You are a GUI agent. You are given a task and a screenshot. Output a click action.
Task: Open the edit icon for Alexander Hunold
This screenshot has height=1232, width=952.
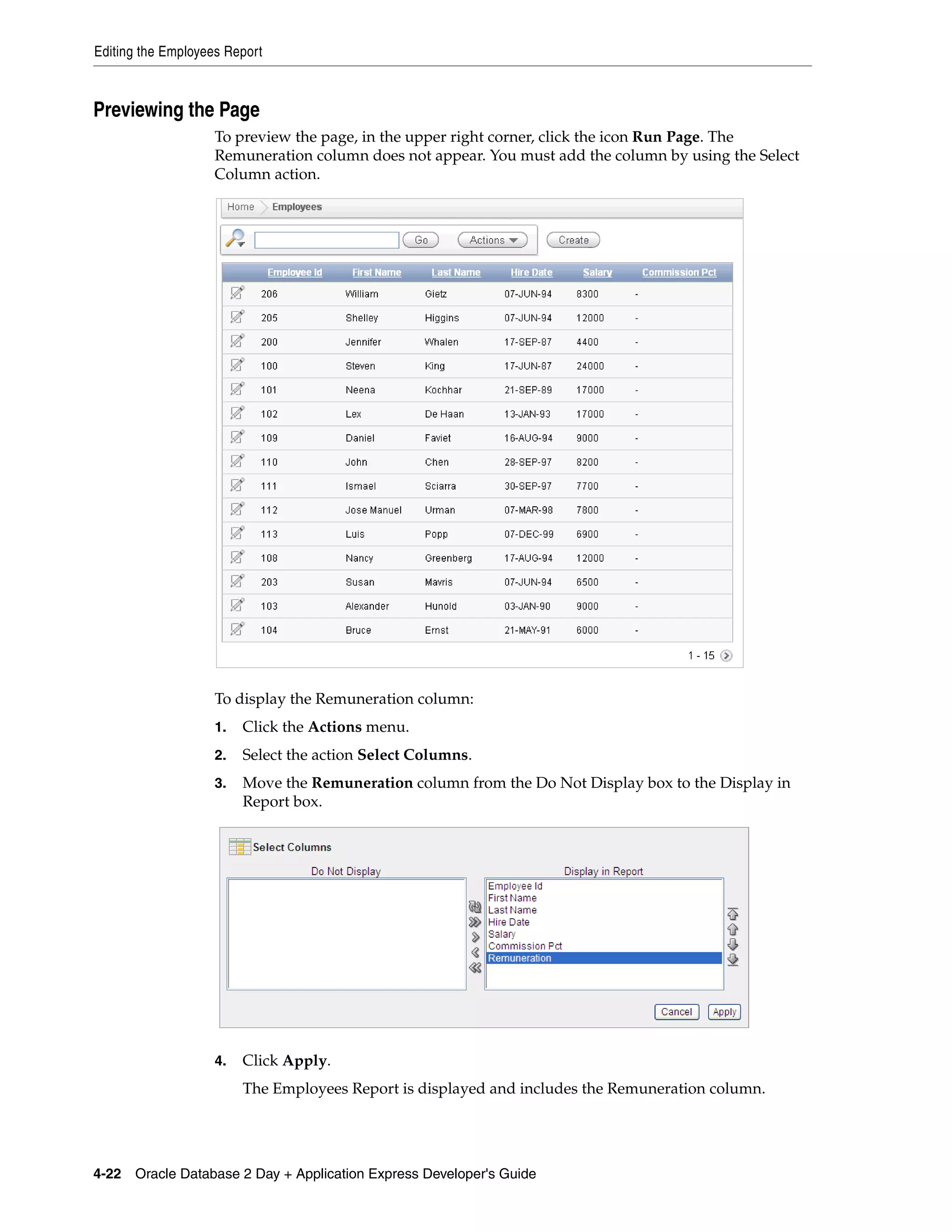[x=238, y=605]
